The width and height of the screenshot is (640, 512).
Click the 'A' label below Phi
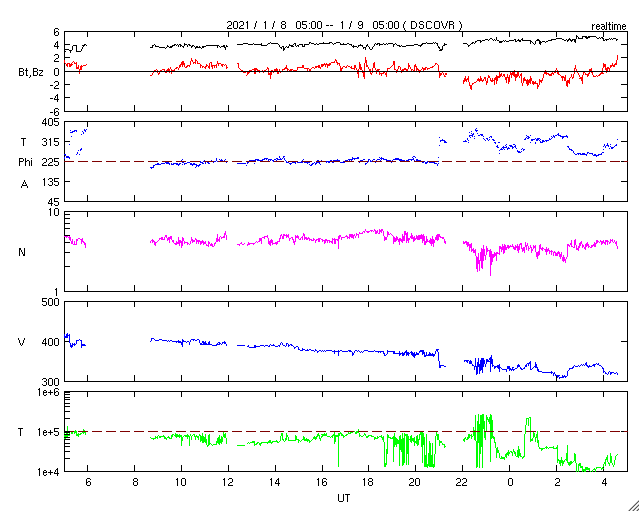(x=24, y=185)
